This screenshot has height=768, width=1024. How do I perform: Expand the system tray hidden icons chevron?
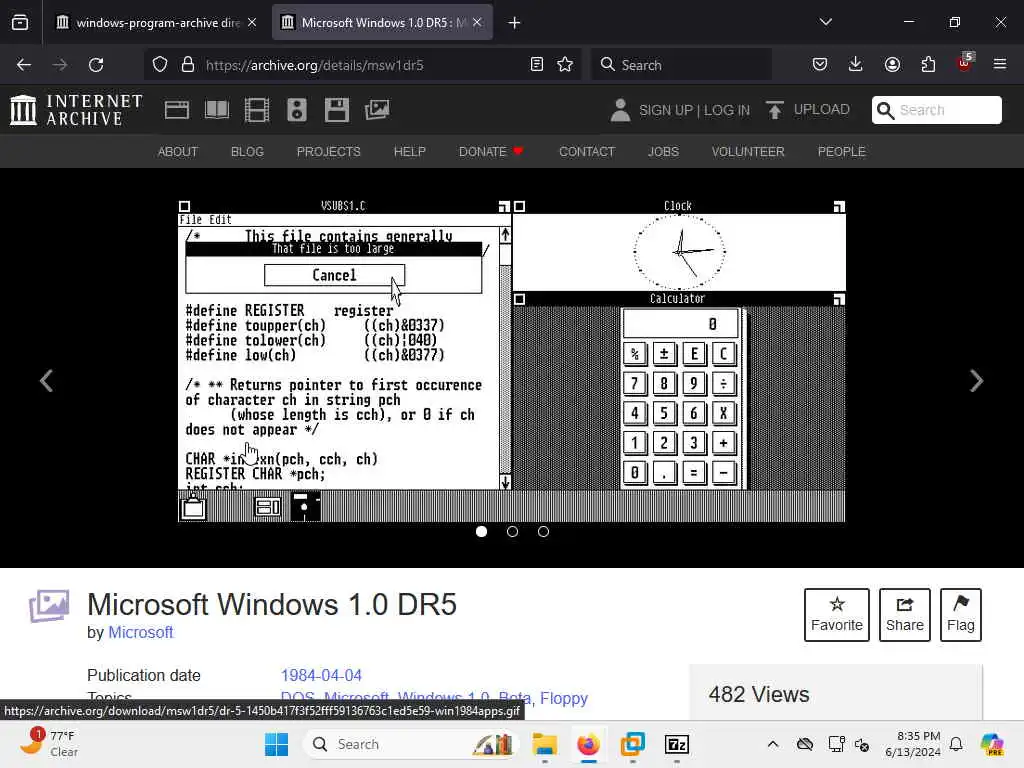pos(773,744)
